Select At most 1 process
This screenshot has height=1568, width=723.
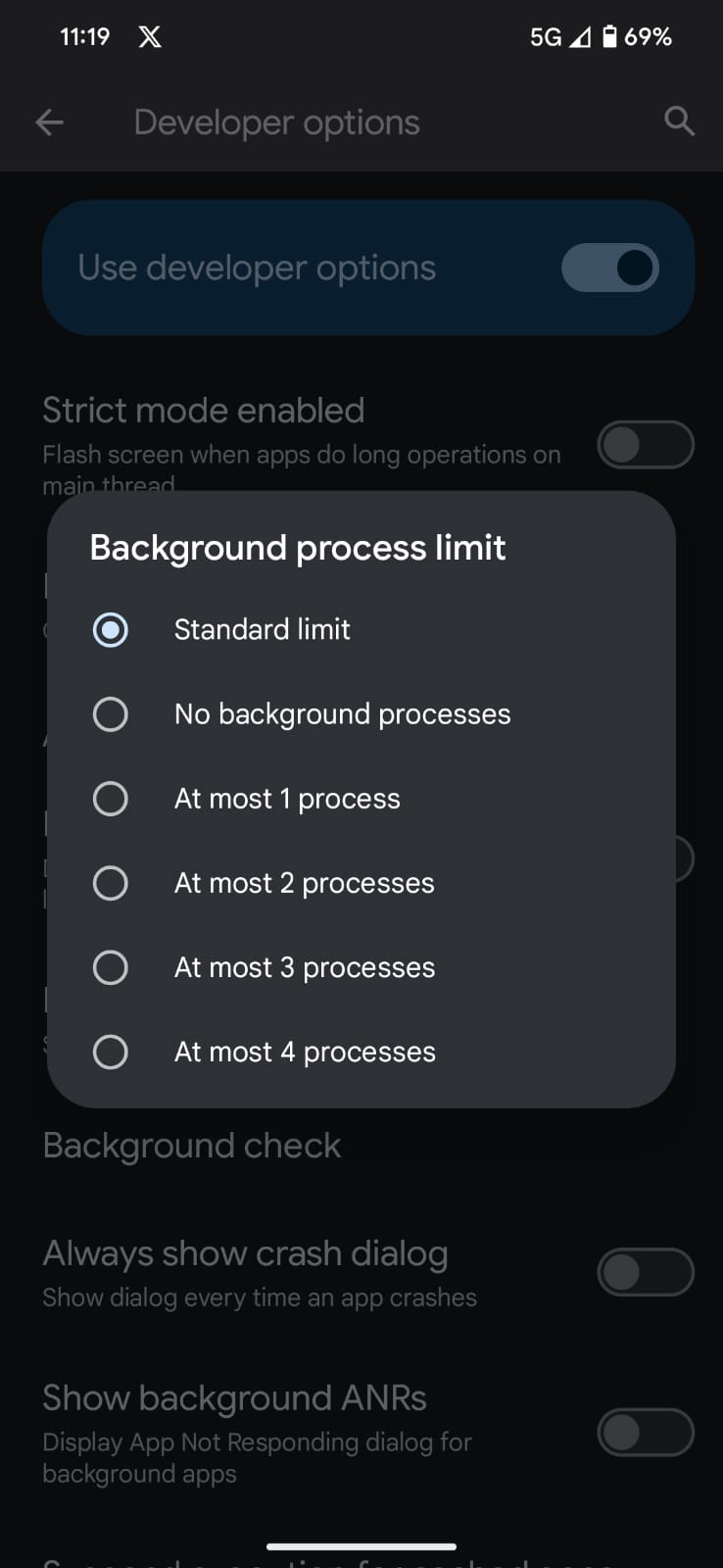[x=110, y=799]
